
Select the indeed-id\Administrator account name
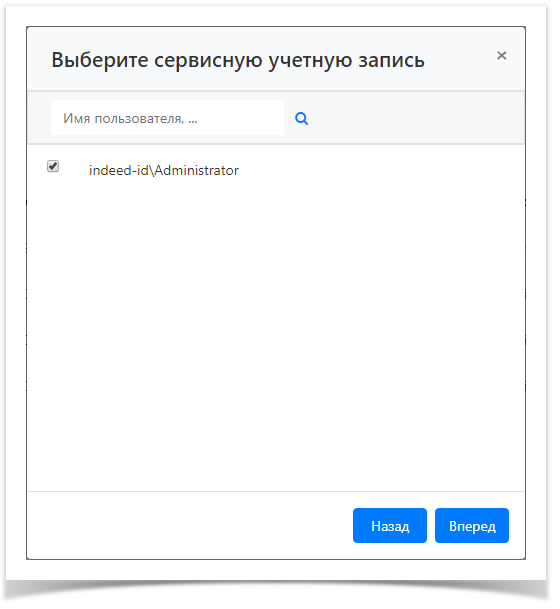[163, 171]
